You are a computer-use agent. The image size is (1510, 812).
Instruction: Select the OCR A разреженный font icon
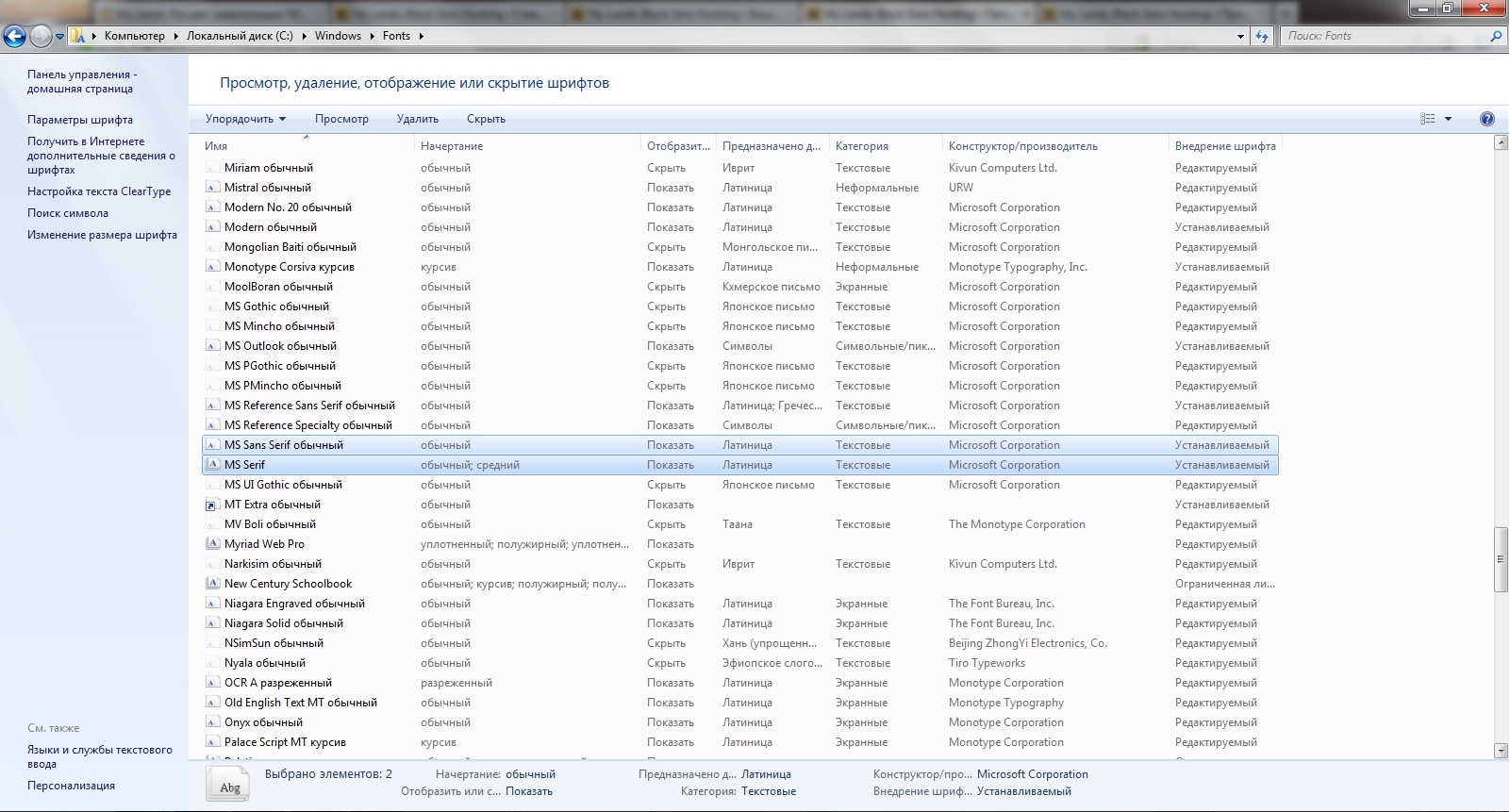212,683
